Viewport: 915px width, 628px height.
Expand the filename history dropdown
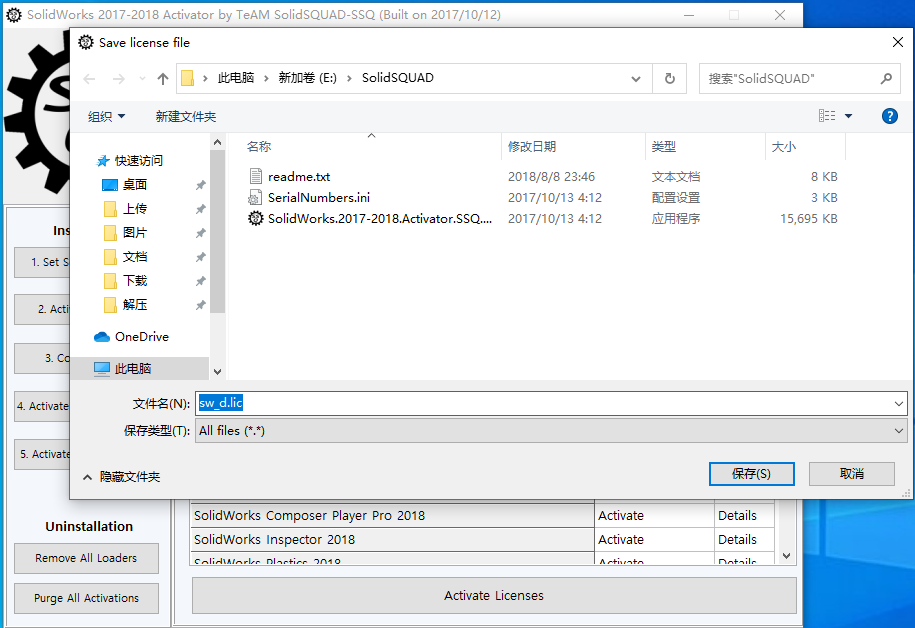(x=898, y=403)
